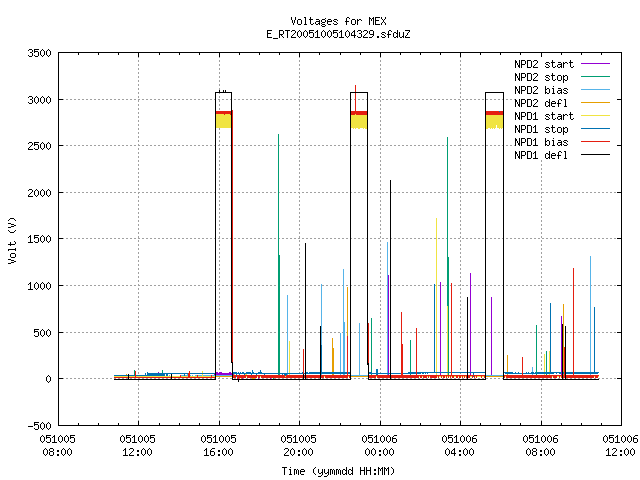The height and width of the screenshot is (480, 640).
Task: Click x-axis label 051005 20:00
Action: [x=298, y=446]
